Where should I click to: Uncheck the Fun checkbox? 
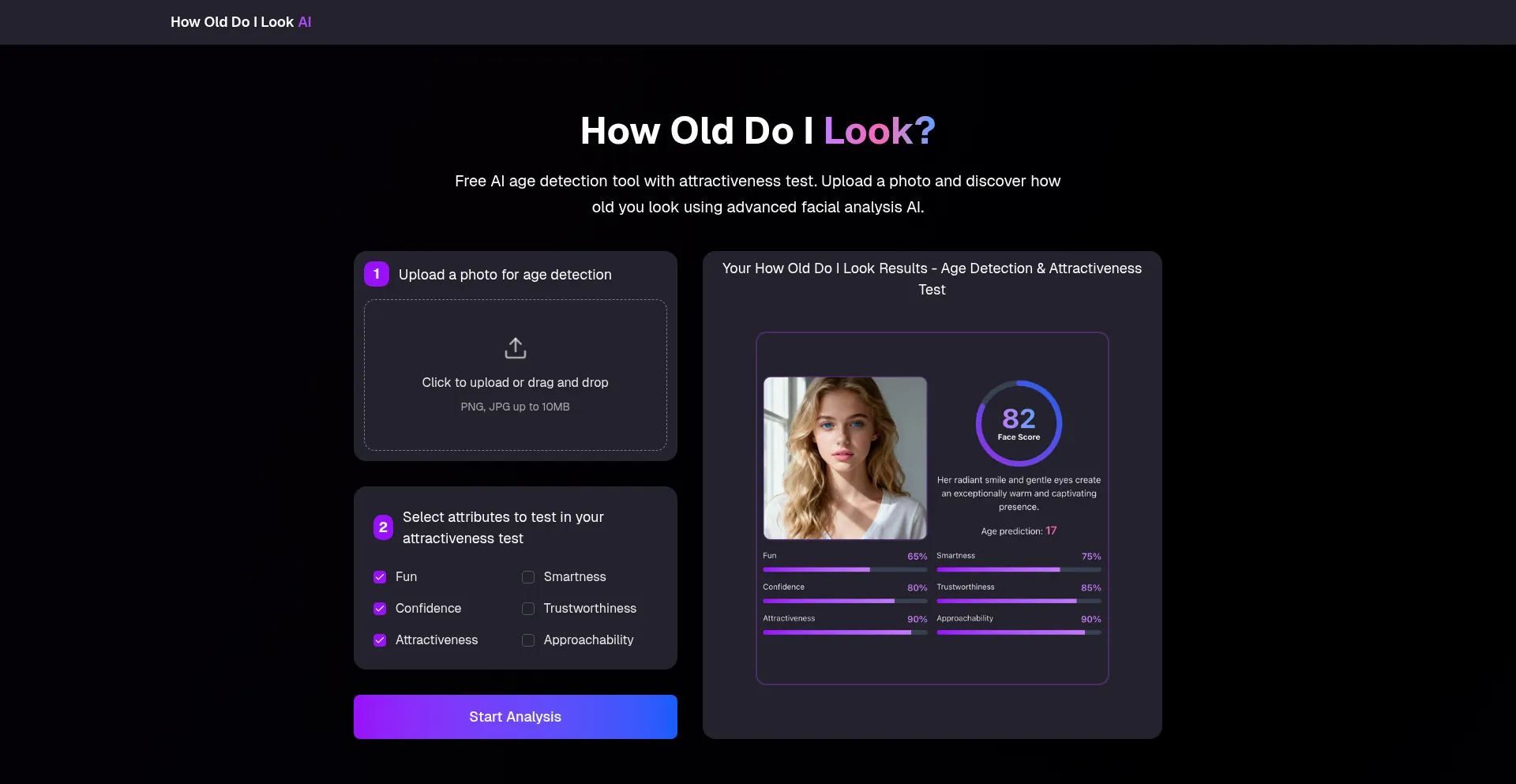pos(380,577)
